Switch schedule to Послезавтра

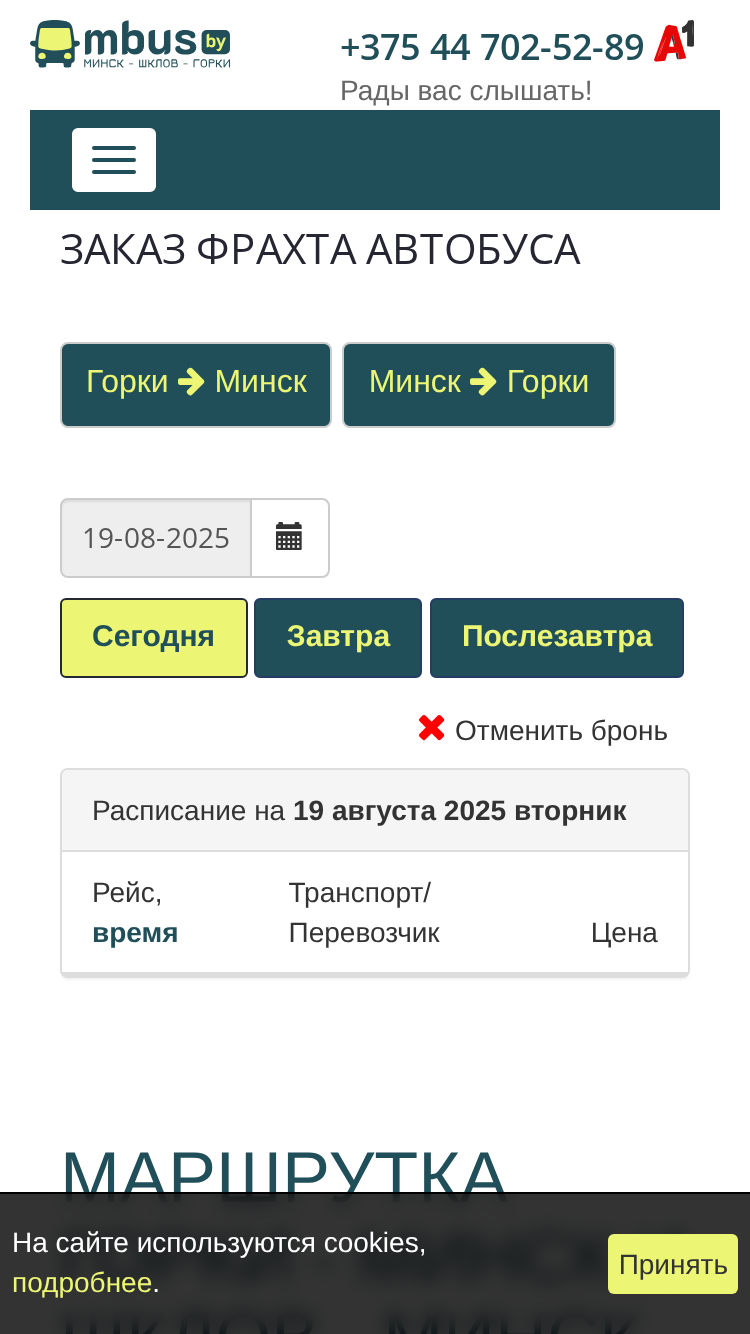coord(557,638)
